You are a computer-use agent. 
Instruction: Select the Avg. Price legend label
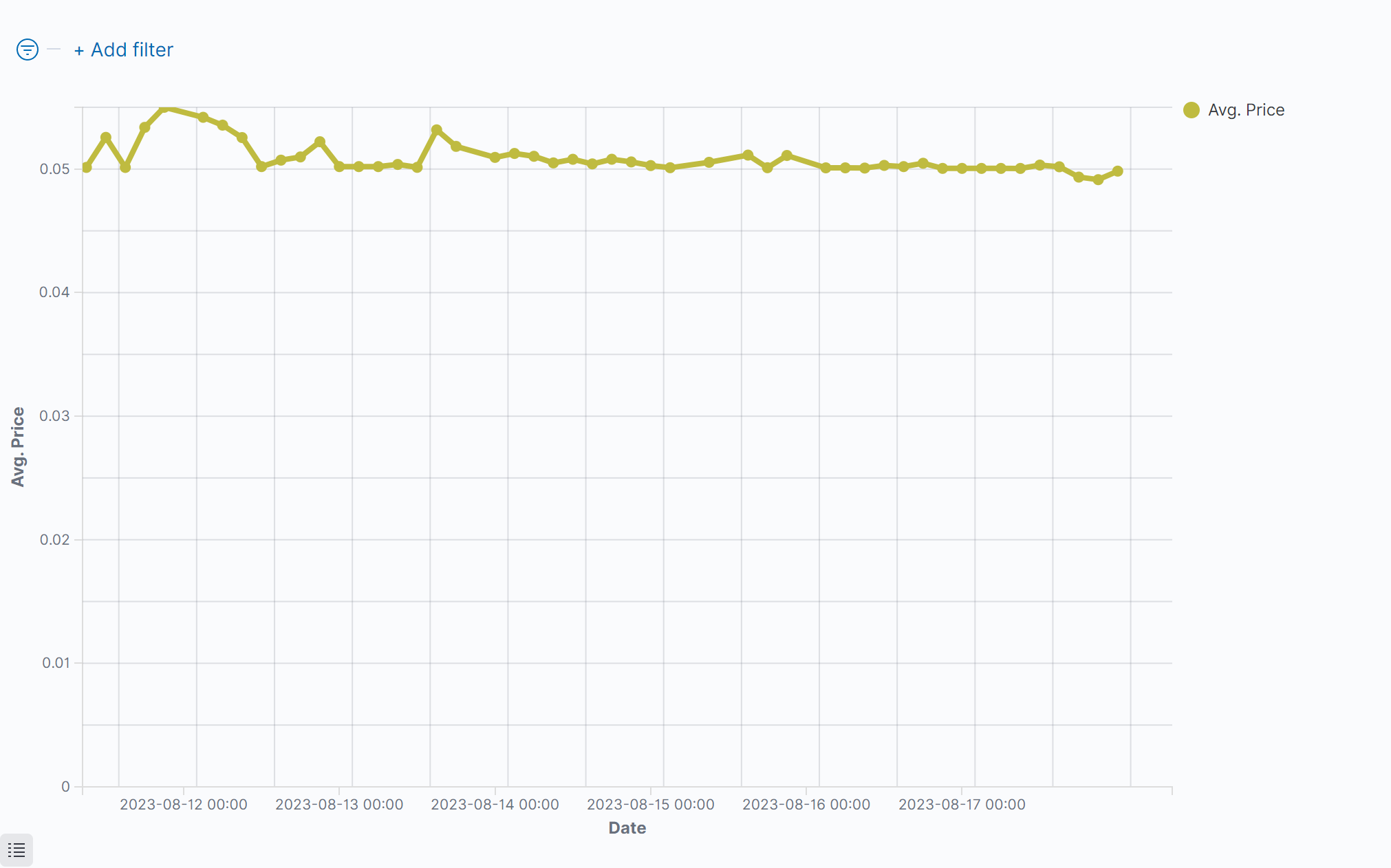pos(1246,110)
